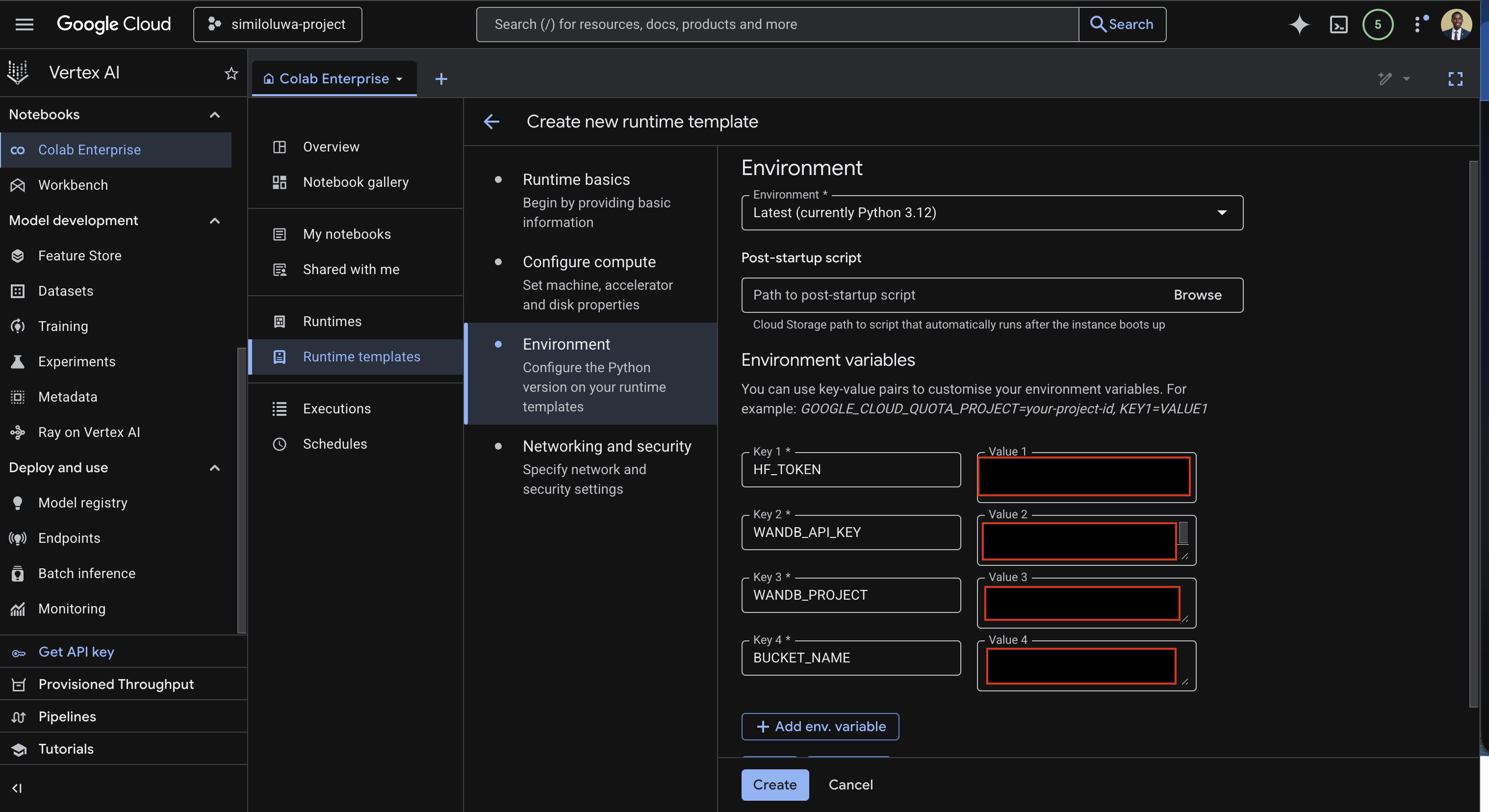This screenshot has width=1489, height=812.
Task: Open the Environment version dropdown
Action: click(x=1221, y=213)
